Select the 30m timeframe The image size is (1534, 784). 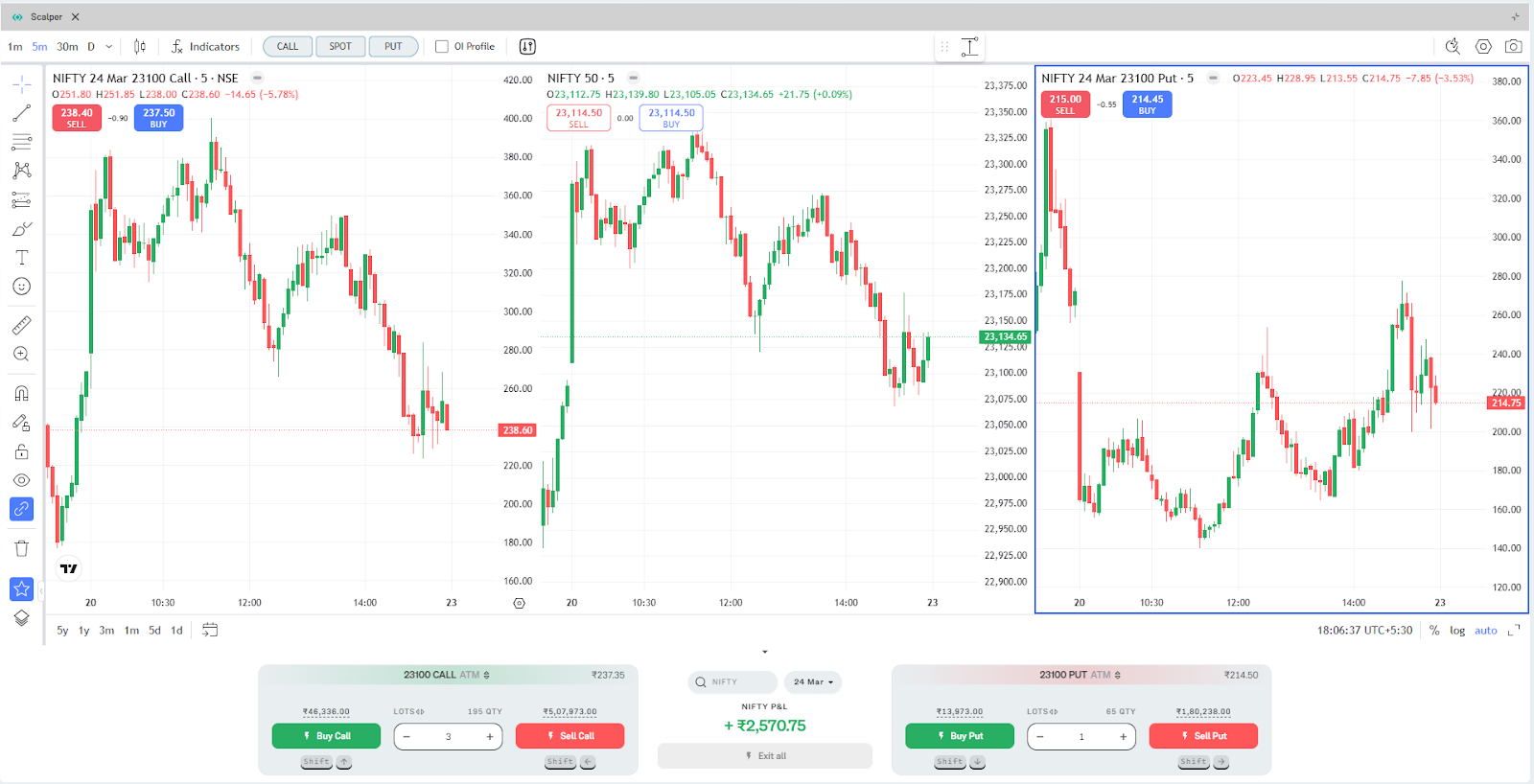point(67,46)
